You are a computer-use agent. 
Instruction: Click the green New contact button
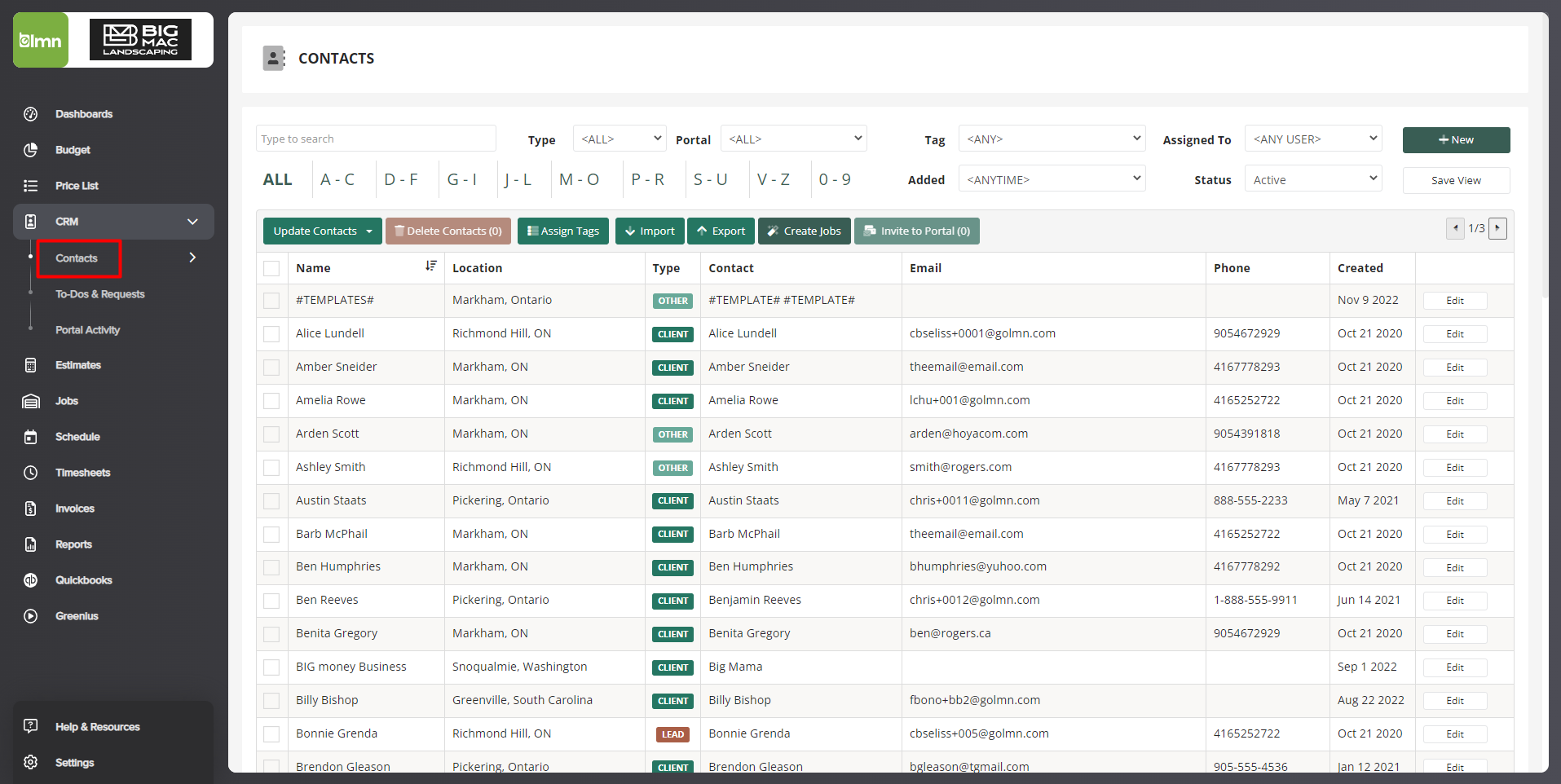(1456, 140)
